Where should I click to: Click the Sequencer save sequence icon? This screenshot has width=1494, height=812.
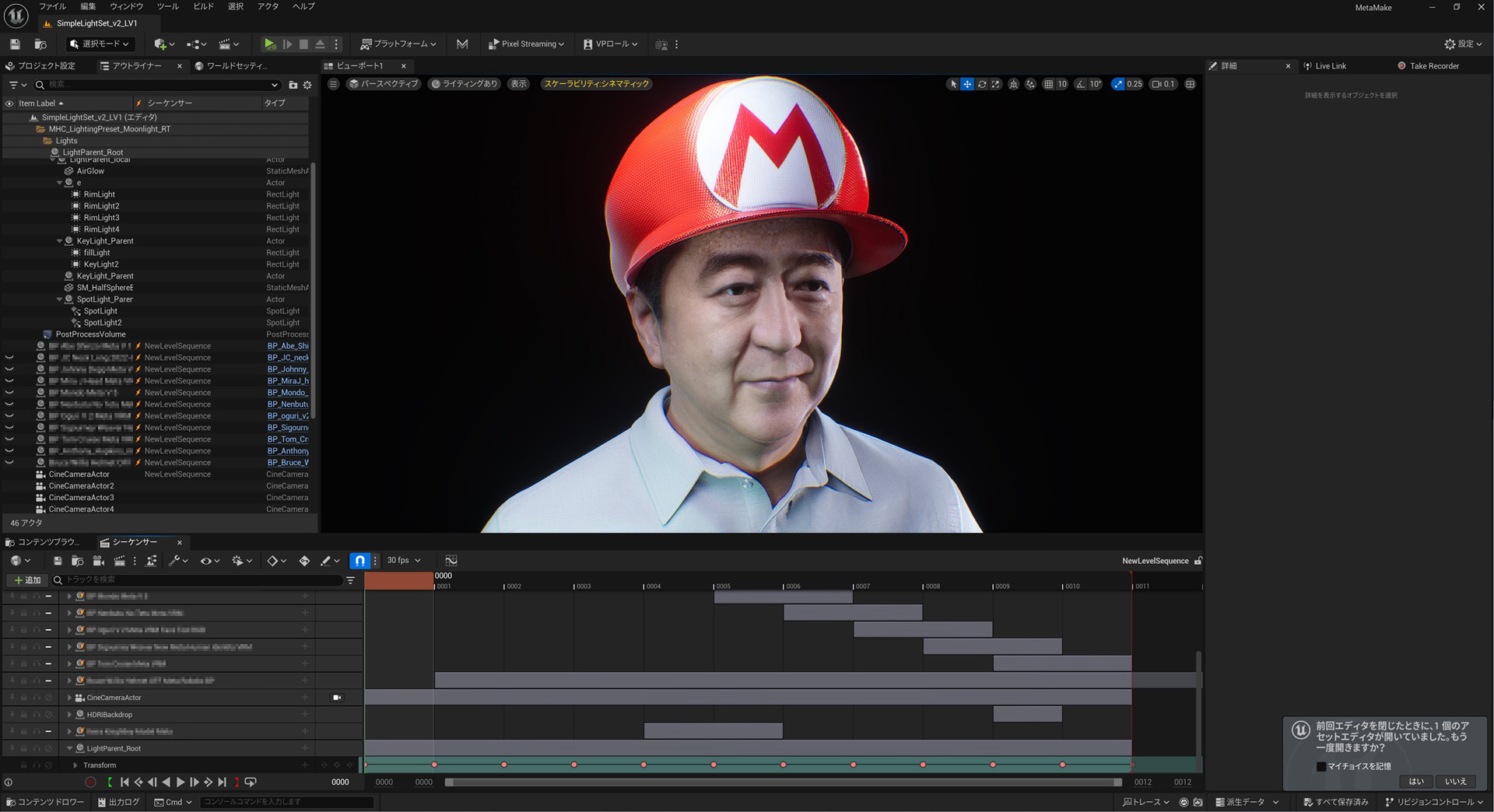pos(58,561)
